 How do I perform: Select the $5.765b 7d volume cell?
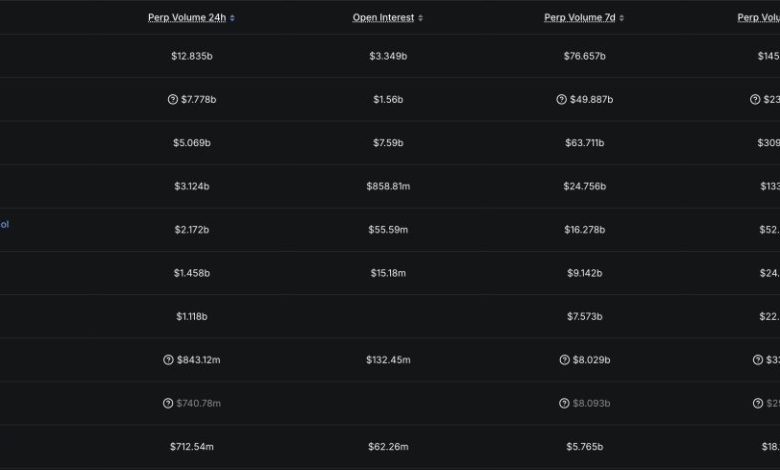tap(584, 446)
